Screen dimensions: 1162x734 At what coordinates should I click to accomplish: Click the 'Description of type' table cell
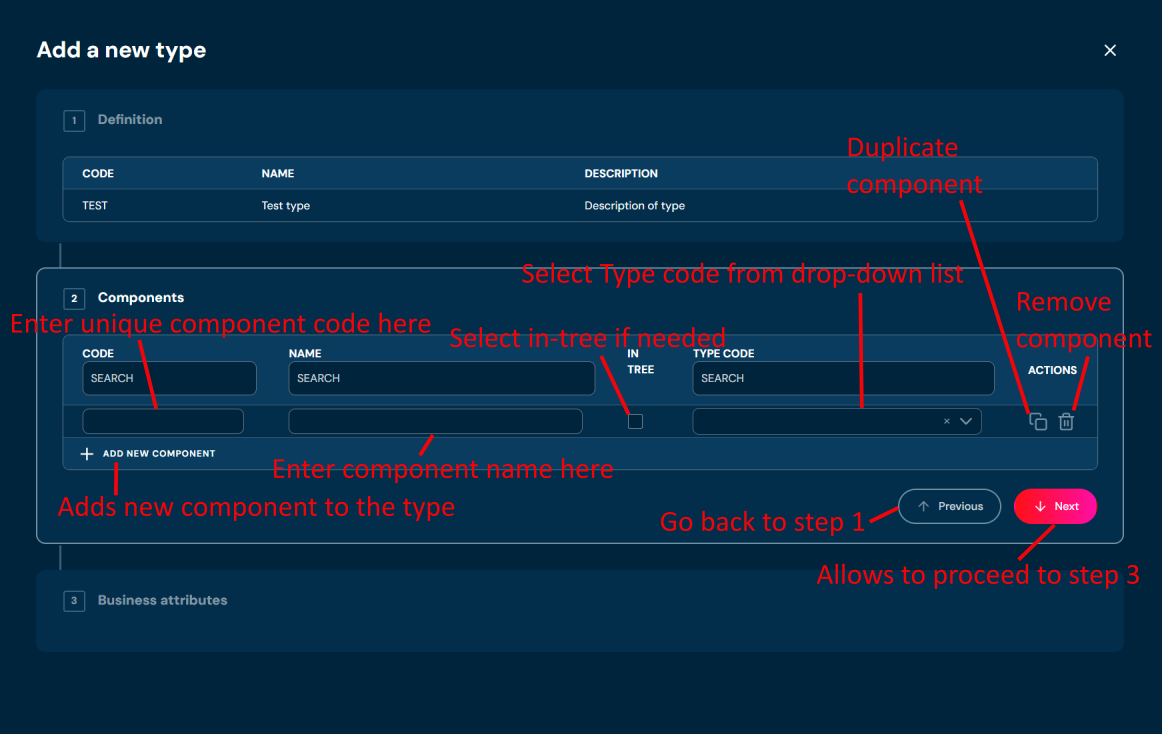click(x=634, y=206)
